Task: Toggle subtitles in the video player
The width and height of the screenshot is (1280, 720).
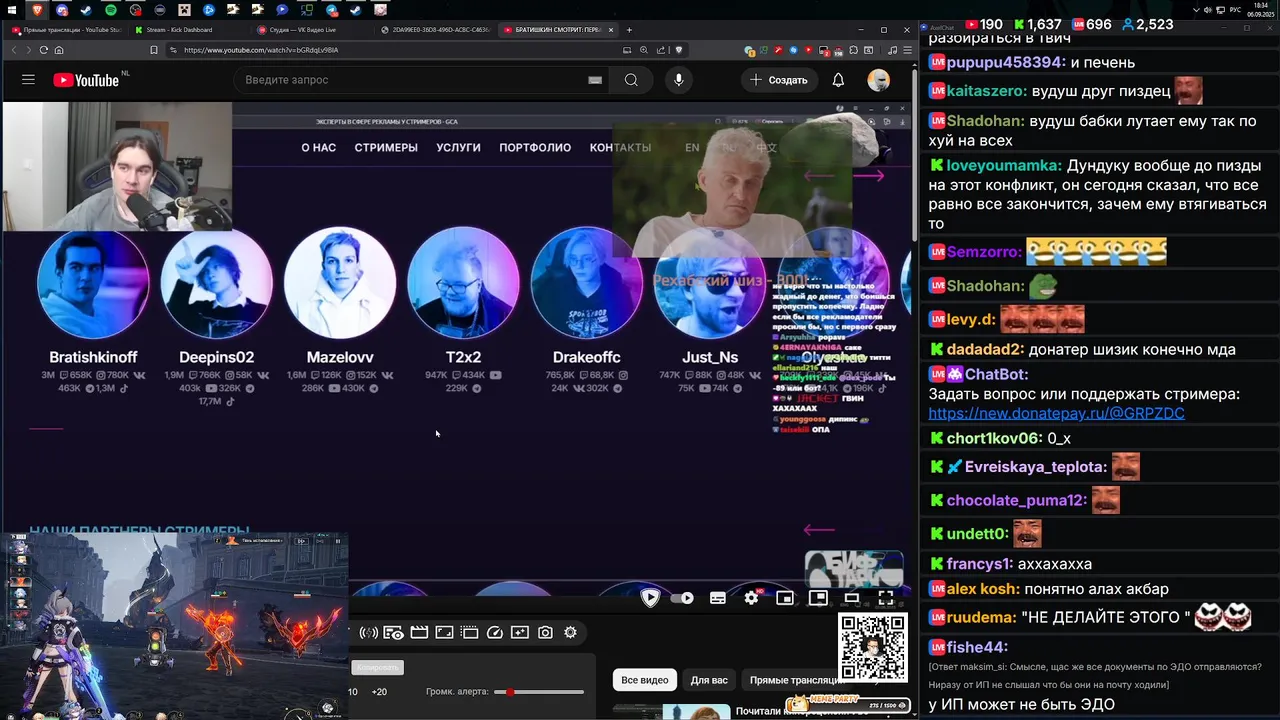Action: click(x=717, y=598)
